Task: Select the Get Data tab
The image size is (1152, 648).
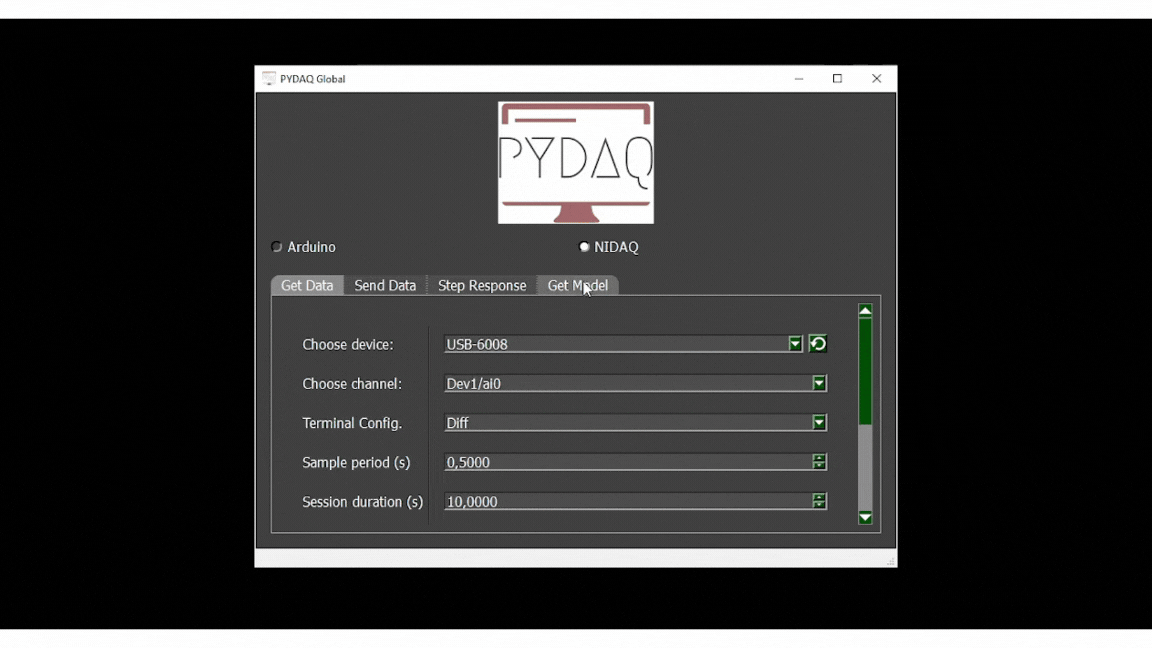Action: point(307,286)
